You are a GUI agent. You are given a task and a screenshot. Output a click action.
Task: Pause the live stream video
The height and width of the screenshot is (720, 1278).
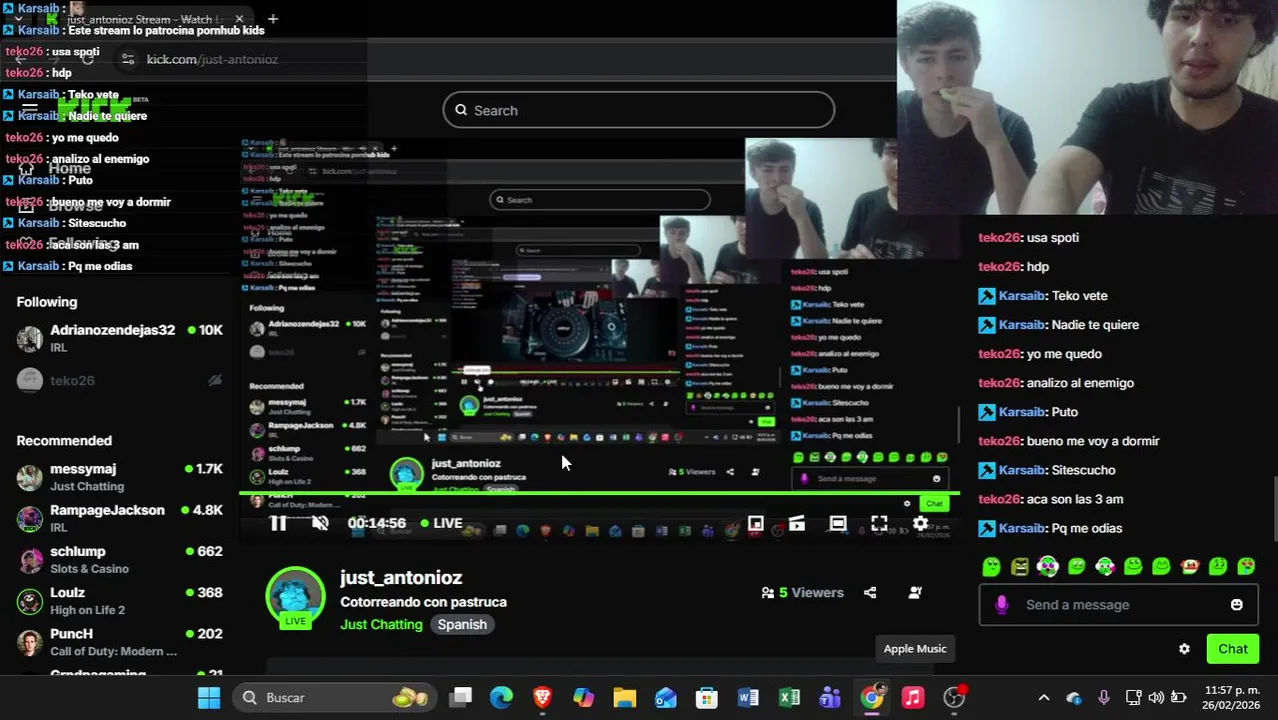point(278,523)
